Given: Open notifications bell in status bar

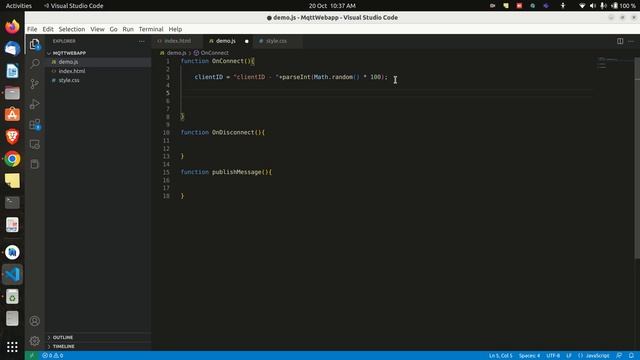Looking at the screenshot, I should click(631, 356).
